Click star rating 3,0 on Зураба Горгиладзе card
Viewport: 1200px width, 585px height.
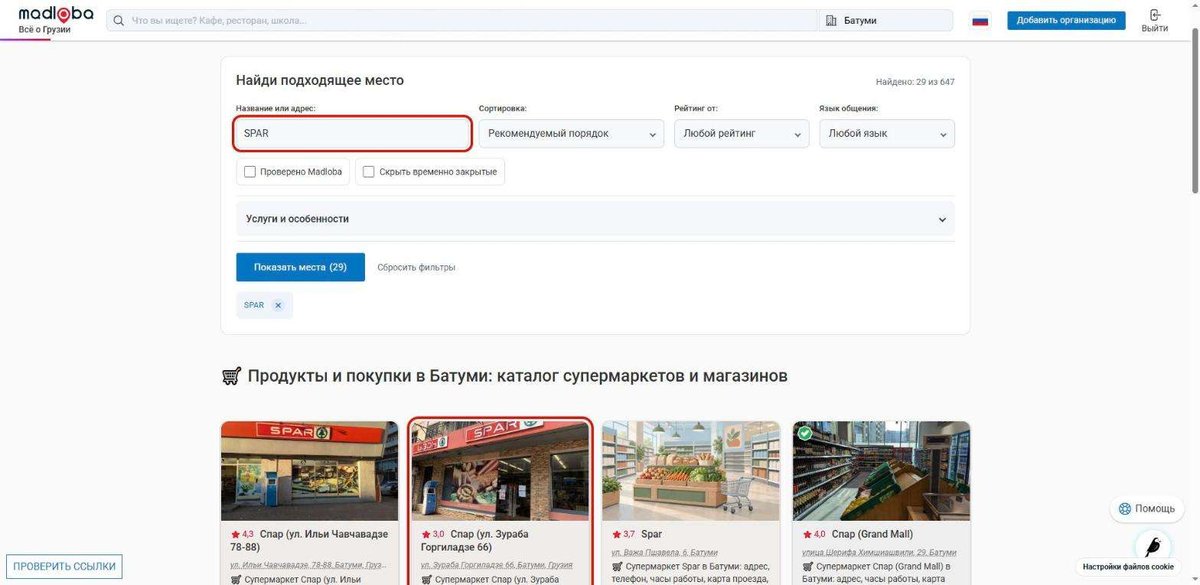pos(433,534)
